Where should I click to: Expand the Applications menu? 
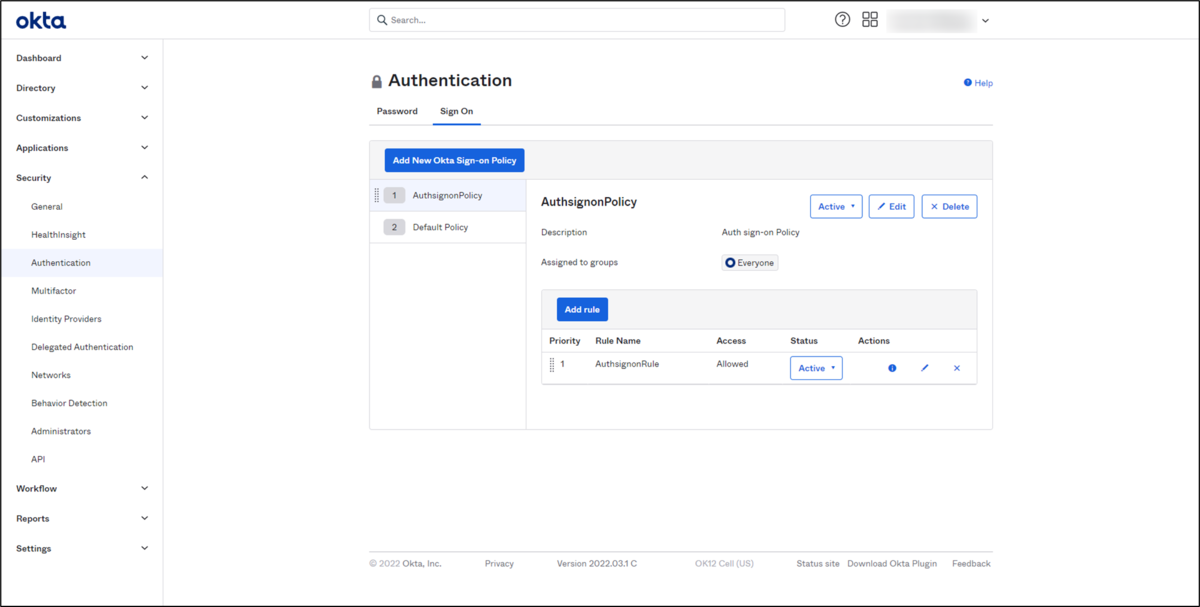pos(144,148)
